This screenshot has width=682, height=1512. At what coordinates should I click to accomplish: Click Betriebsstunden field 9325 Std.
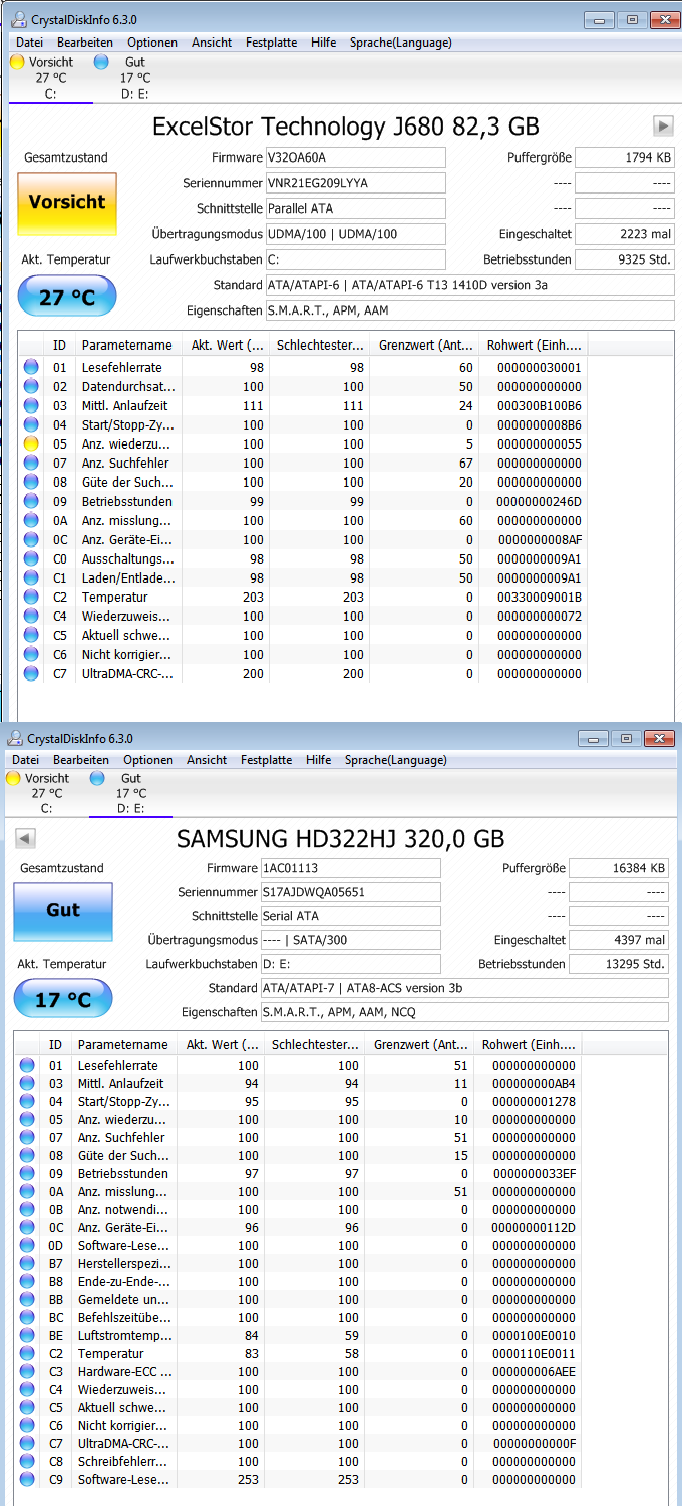click(625, 259)
